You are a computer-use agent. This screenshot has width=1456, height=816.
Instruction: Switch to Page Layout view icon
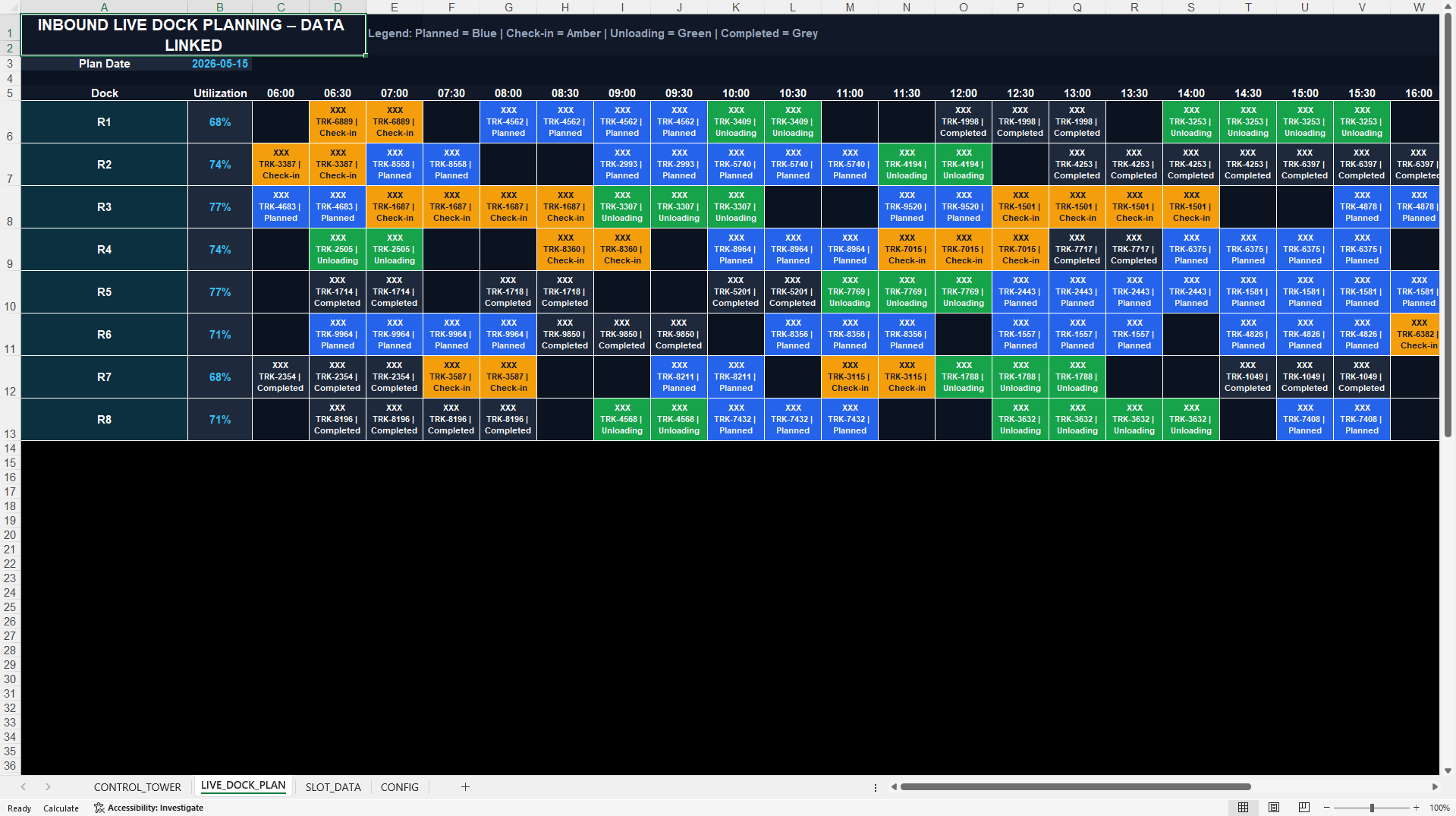click(x=1274, y=808)
